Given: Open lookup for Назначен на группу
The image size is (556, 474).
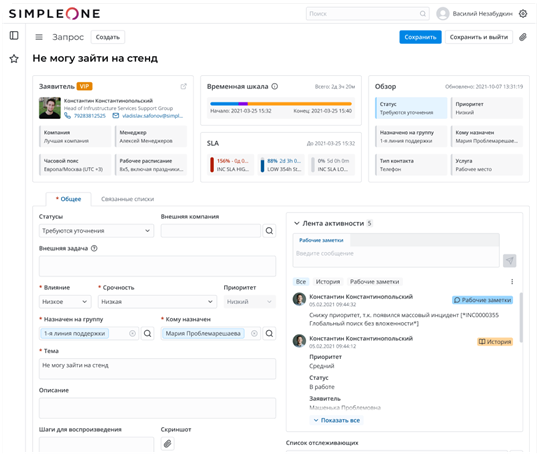Looking at the screenshot, I should pyautogui.click(x=148, y=333).
